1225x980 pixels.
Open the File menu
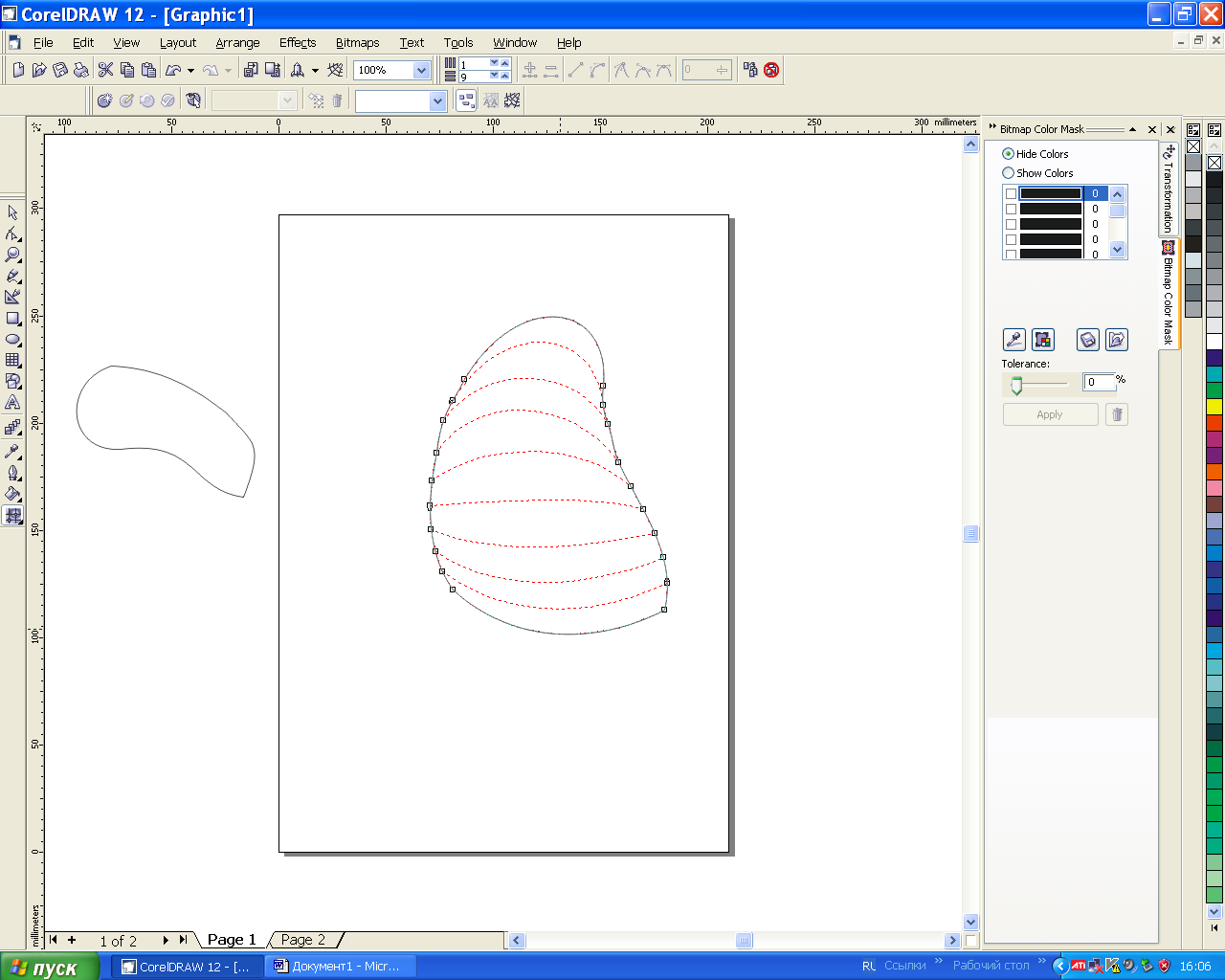click(43, 42)
